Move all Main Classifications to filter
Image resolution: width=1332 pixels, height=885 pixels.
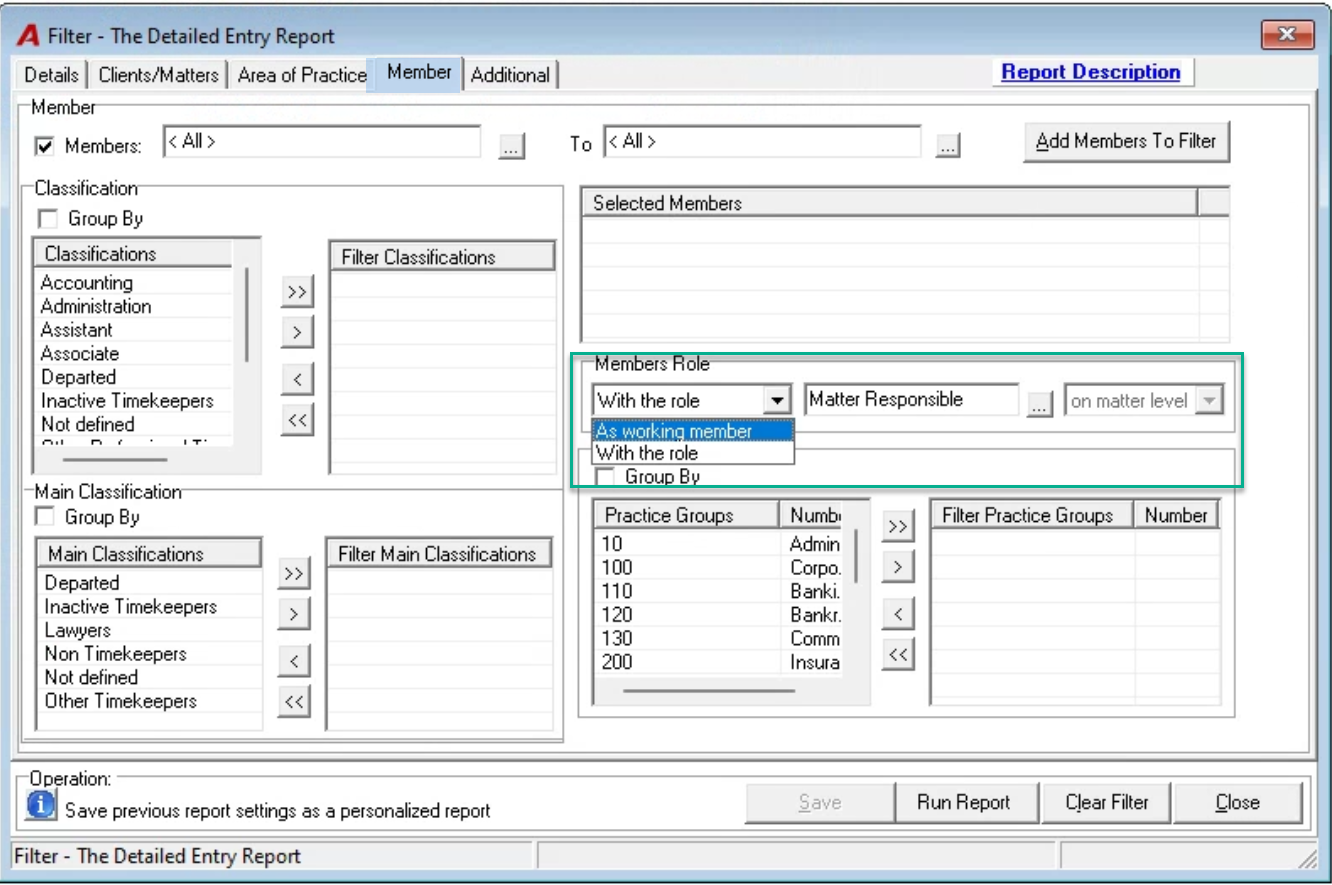tap(293, 573)
